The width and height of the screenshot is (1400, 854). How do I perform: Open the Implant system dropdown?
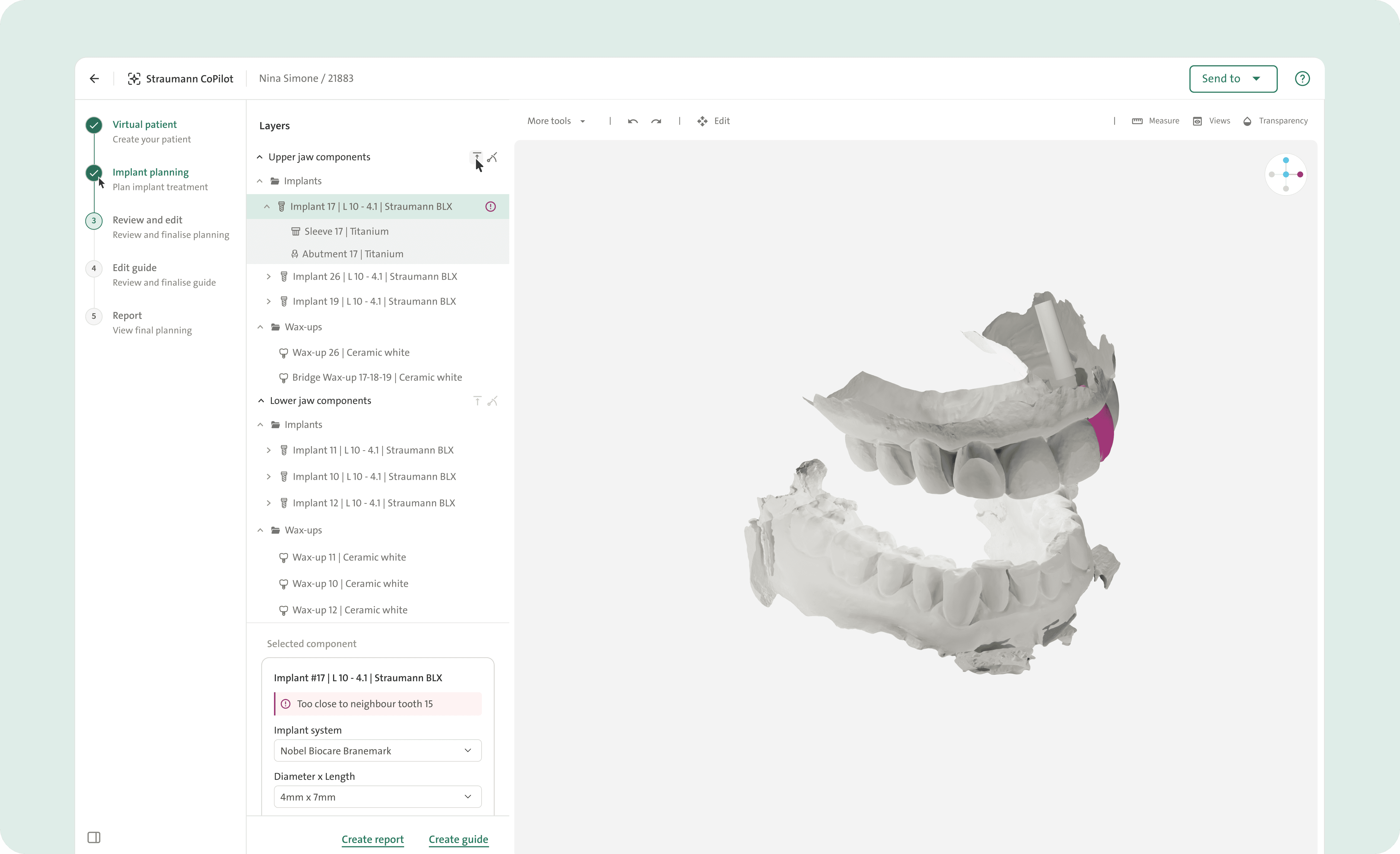click(377, 751)
